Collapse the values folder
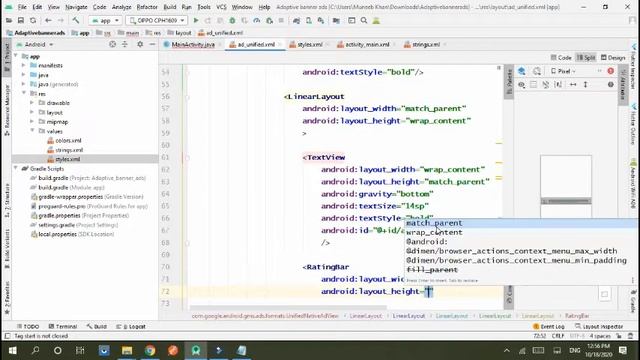 point(32,131)
